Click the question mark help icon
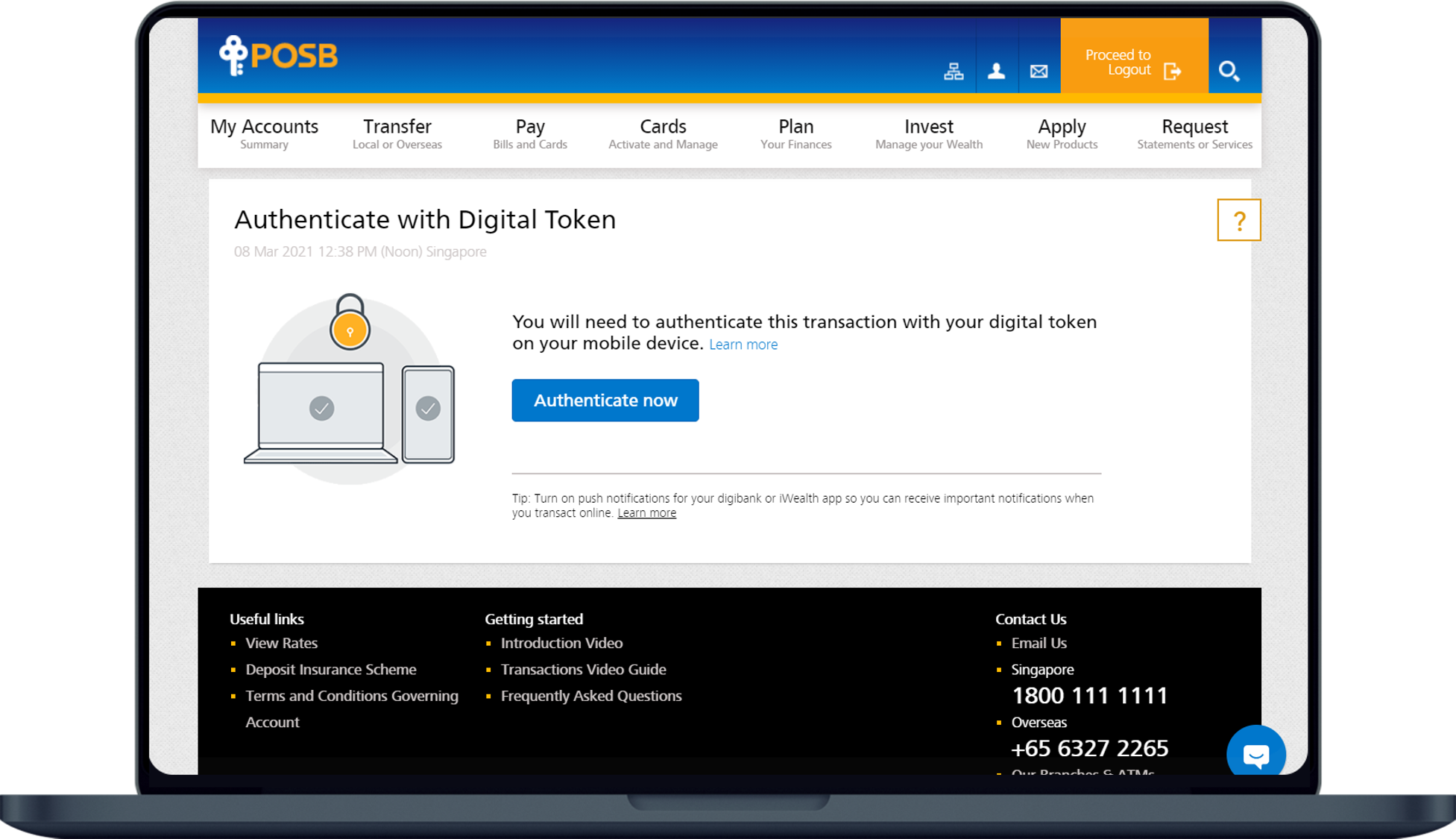1456x839 pixels. pyautogui.click(x=1239, y=220)
